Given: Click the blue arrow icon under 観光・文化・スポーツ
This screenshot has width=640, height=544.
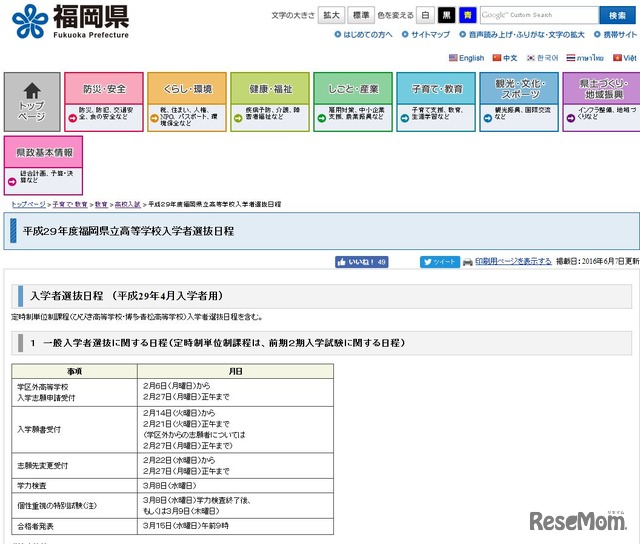Looking at the screenshot, I should point(487,118).
